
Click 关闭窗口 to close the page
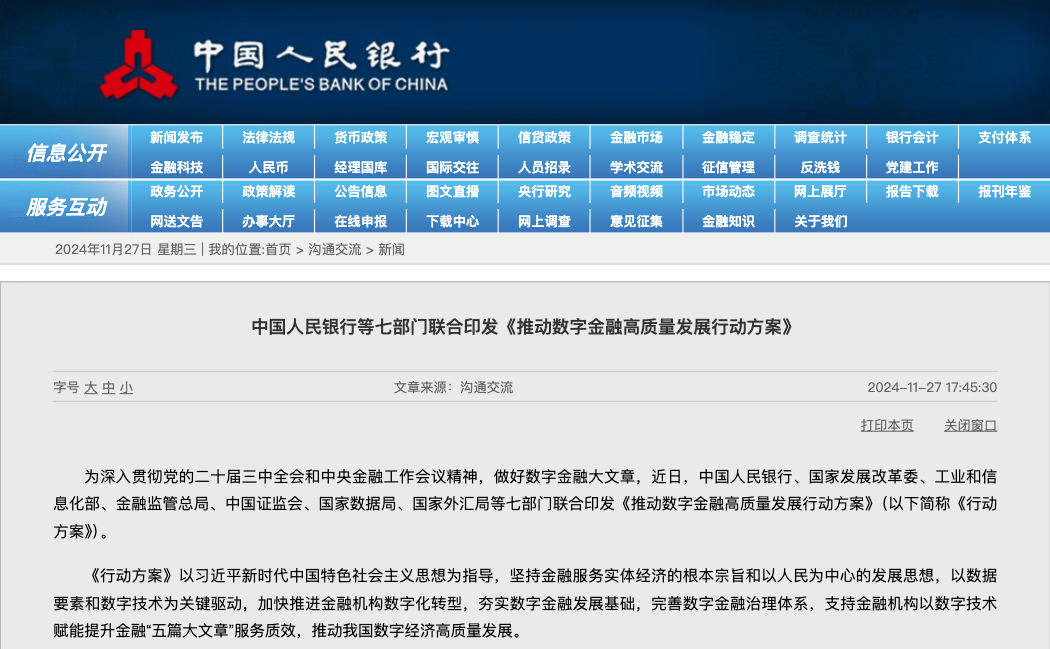pyautogui.click(x=969, y=424)
